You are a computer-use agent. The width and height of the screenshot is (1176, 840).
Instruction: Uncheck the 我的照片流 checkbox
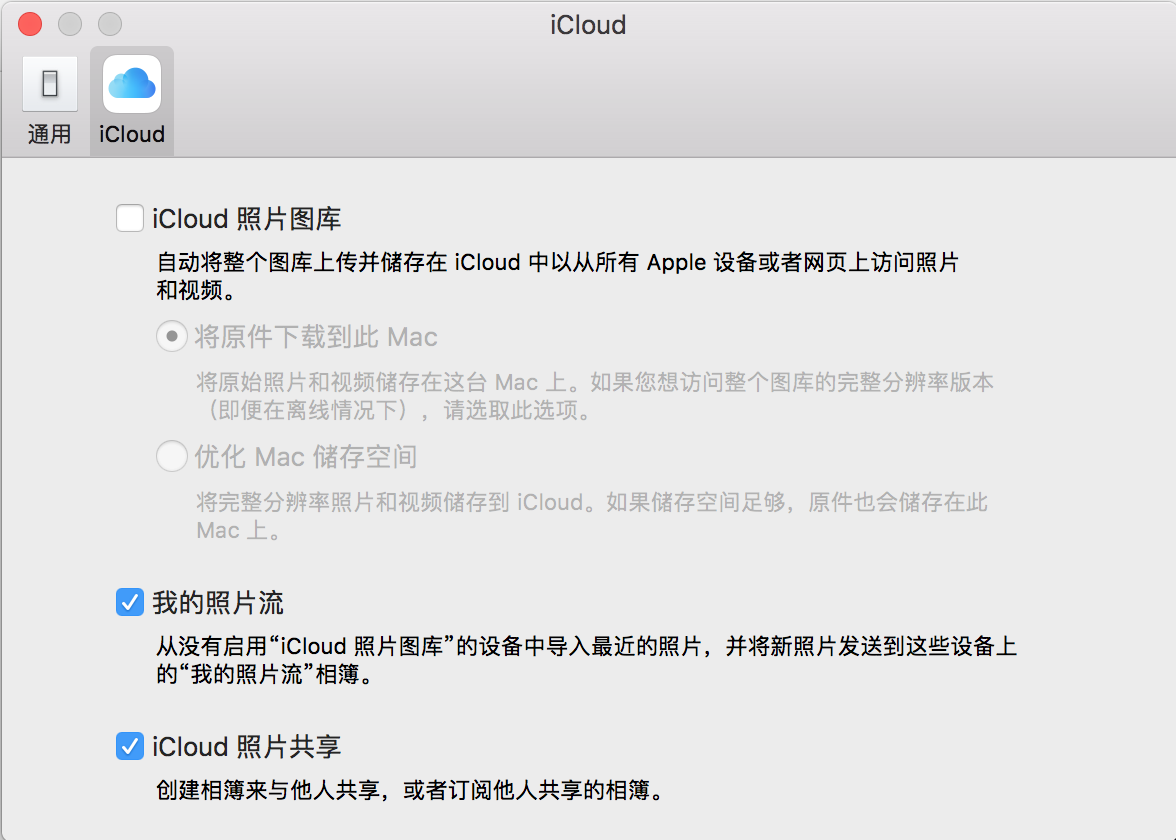pos(130,602)
